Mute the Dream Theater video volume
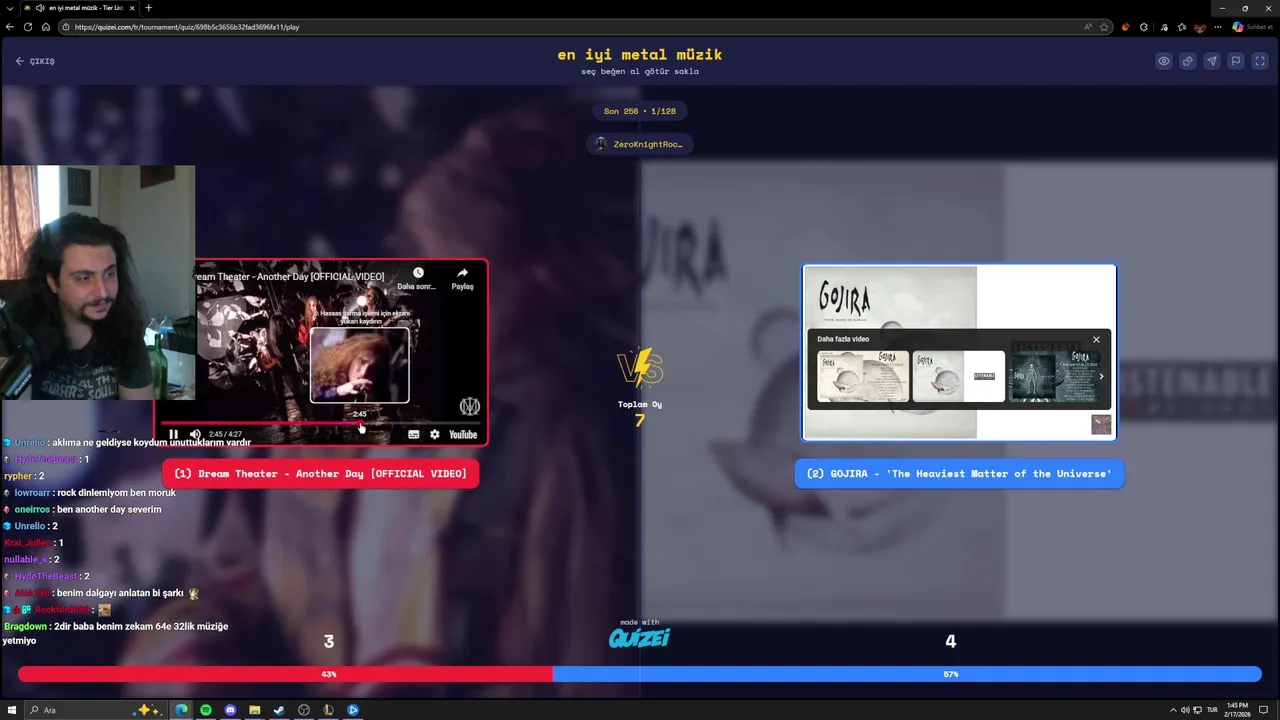Viewport: 1280px width, 720px height. [195, 434]
